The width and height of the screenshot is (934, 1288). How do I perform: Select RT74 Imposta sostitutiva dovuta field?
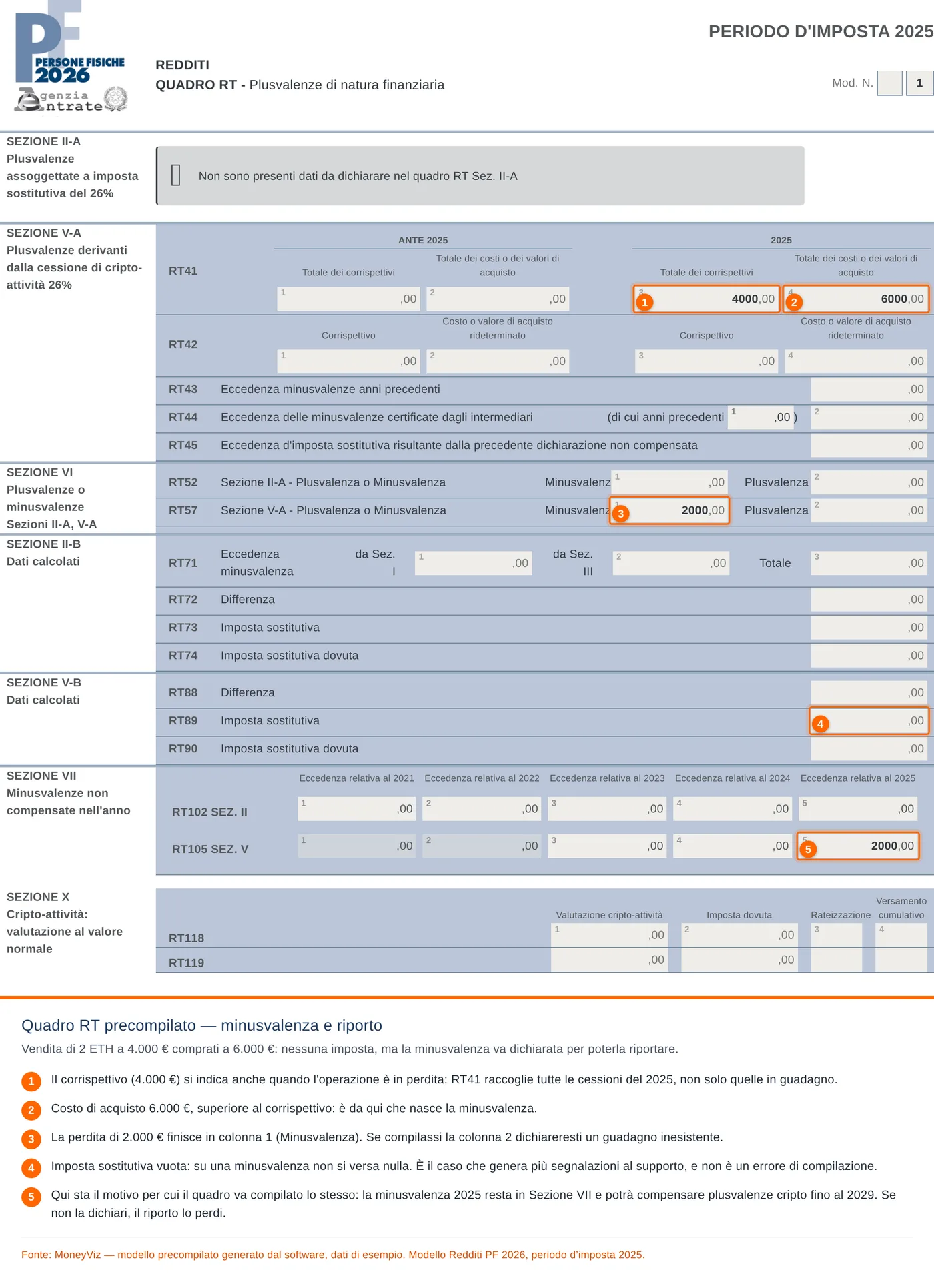pyautogui.click(x=869, y=656)
